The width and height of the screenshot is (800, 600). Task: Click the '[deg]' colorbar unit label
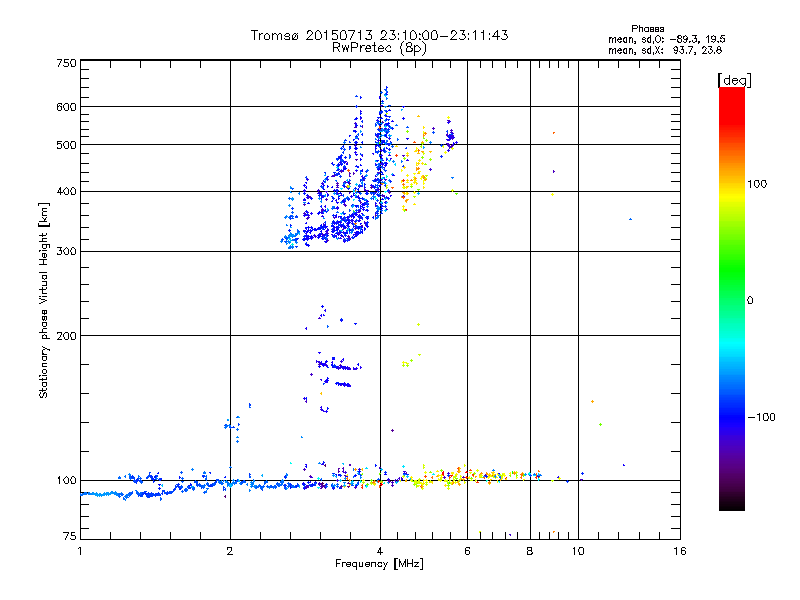pos(734,80)
